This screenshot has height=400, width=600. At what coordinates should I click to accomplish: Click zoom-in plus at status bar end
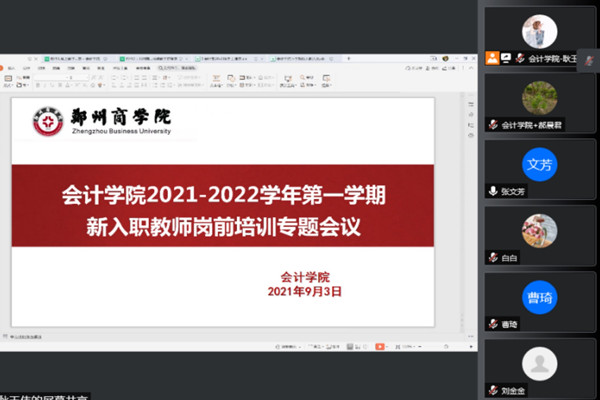(x=471, y=346)
